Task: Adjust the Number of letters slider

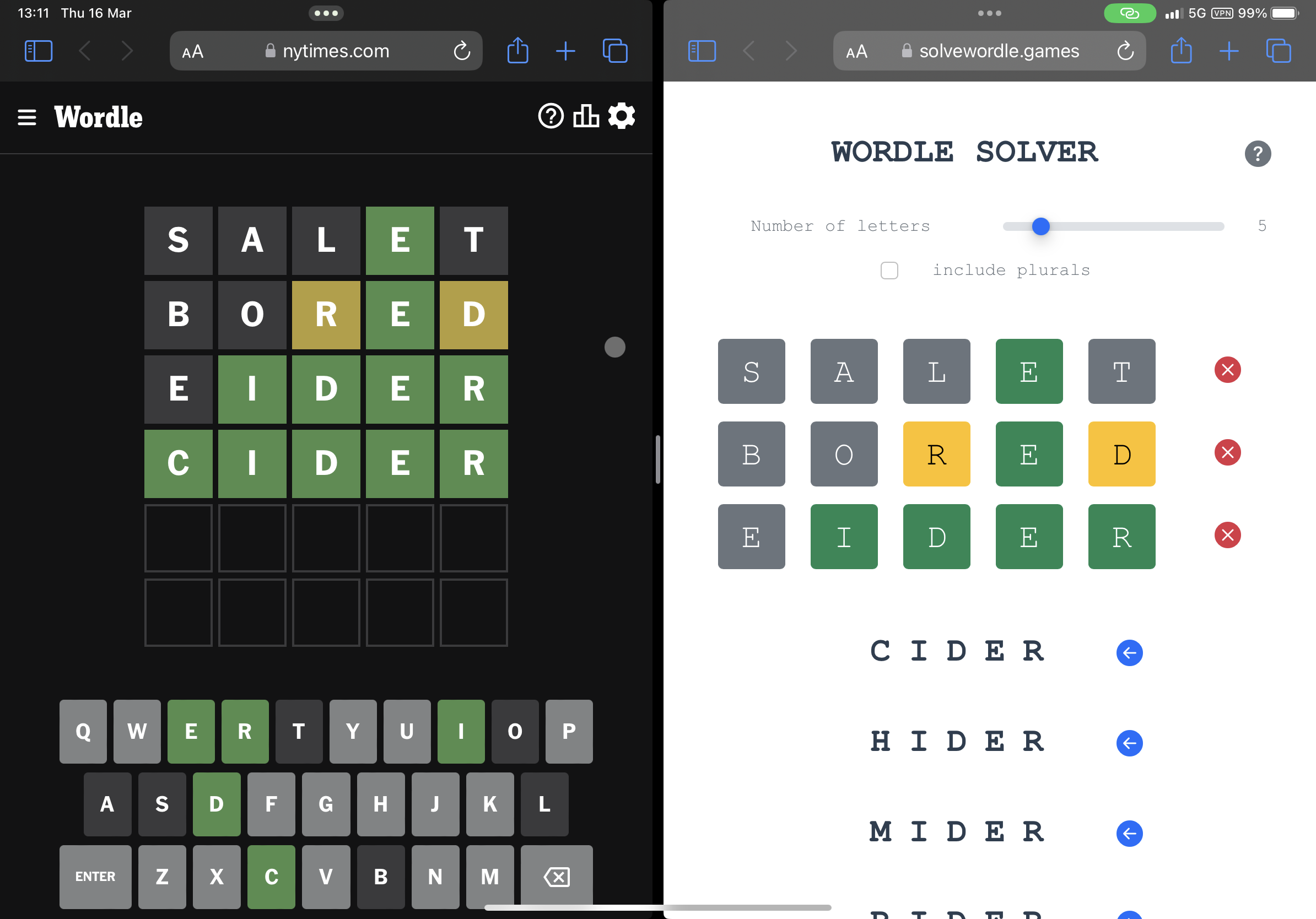Action: tap(1040, 226)
